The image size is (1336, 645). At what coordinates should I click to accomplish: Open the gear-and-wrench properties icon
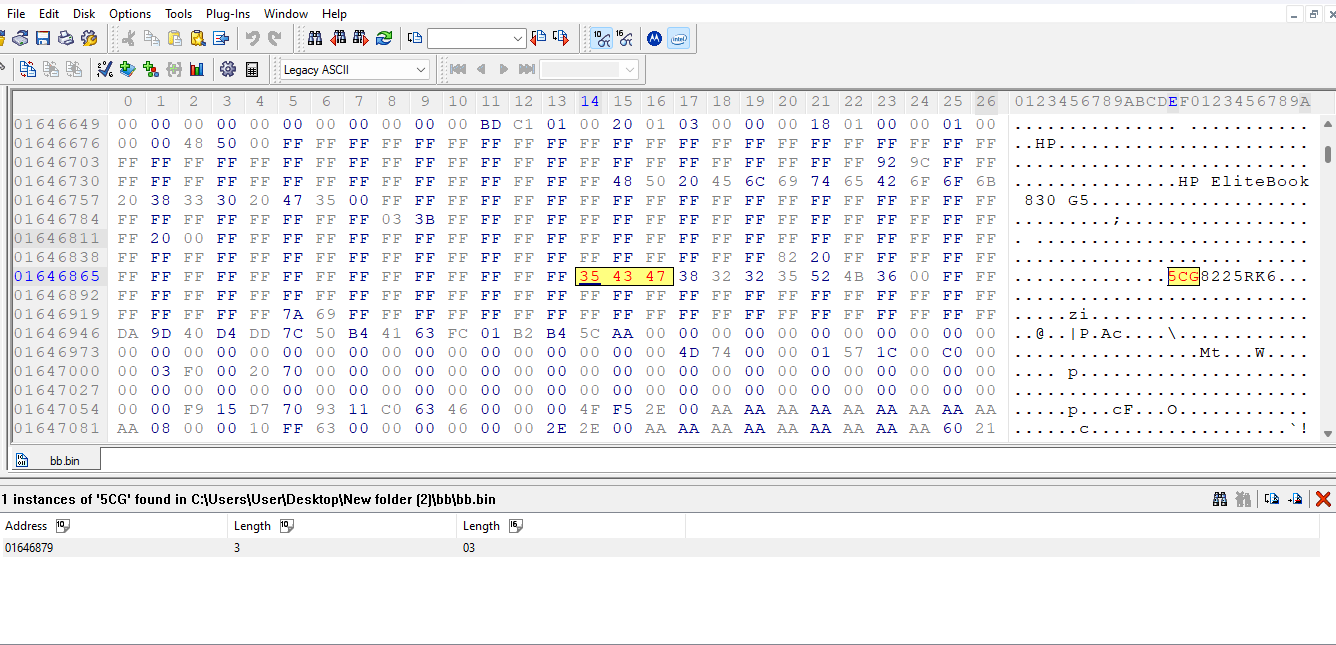pos(89,38)
